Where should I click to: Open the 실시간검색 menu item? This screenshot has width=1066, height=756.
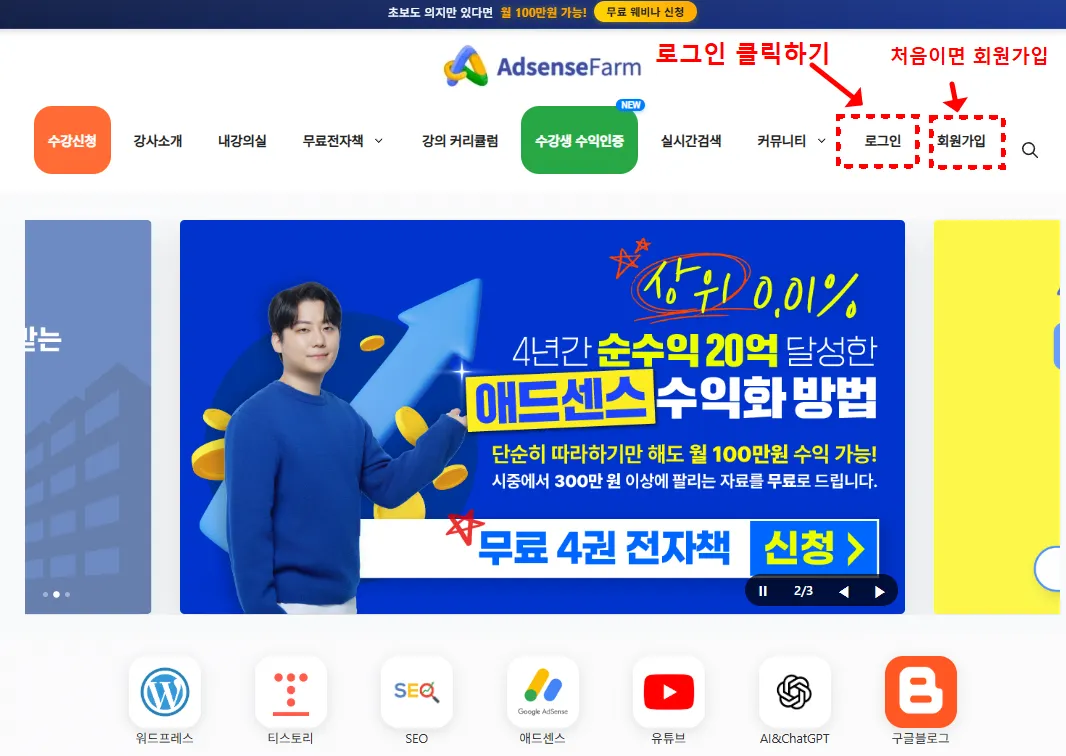point(691,141)
